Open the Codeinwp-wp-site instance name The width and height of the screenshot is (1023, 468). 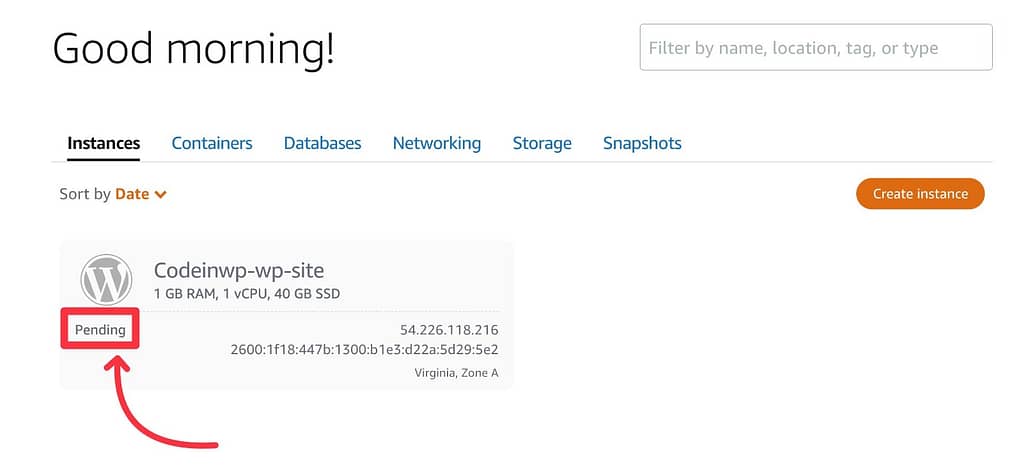tap(239, 270)
